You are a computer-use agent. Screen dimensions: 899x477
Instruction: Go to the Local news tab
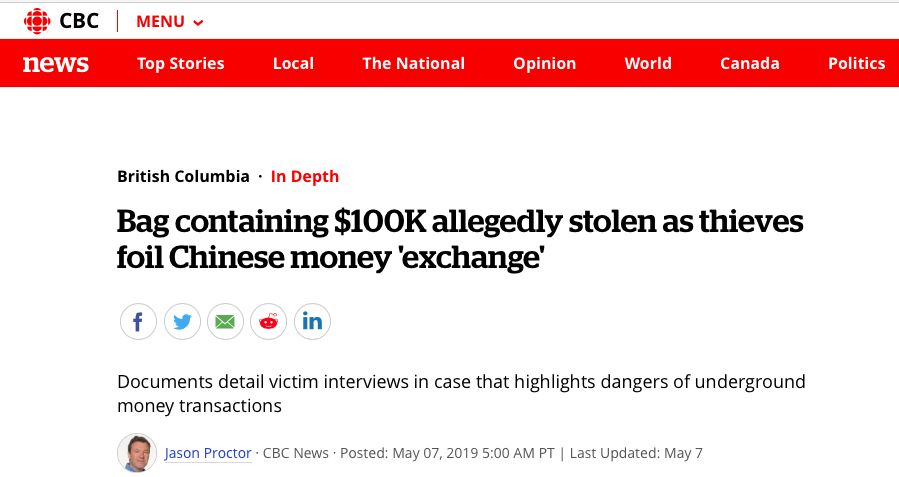coord(294,63)
